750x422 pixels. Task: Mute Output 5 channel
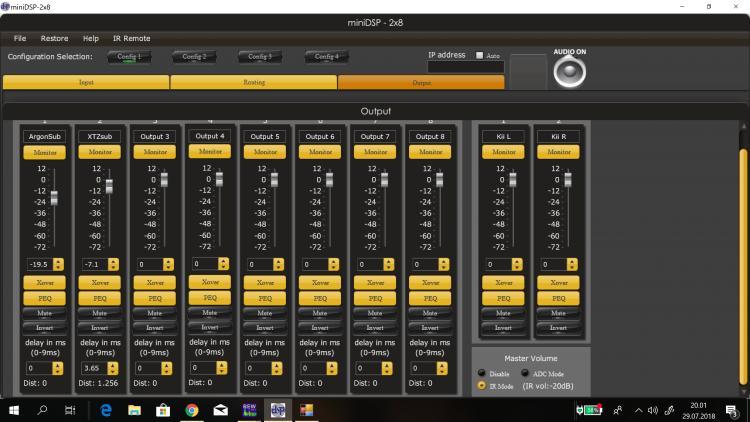265,313
